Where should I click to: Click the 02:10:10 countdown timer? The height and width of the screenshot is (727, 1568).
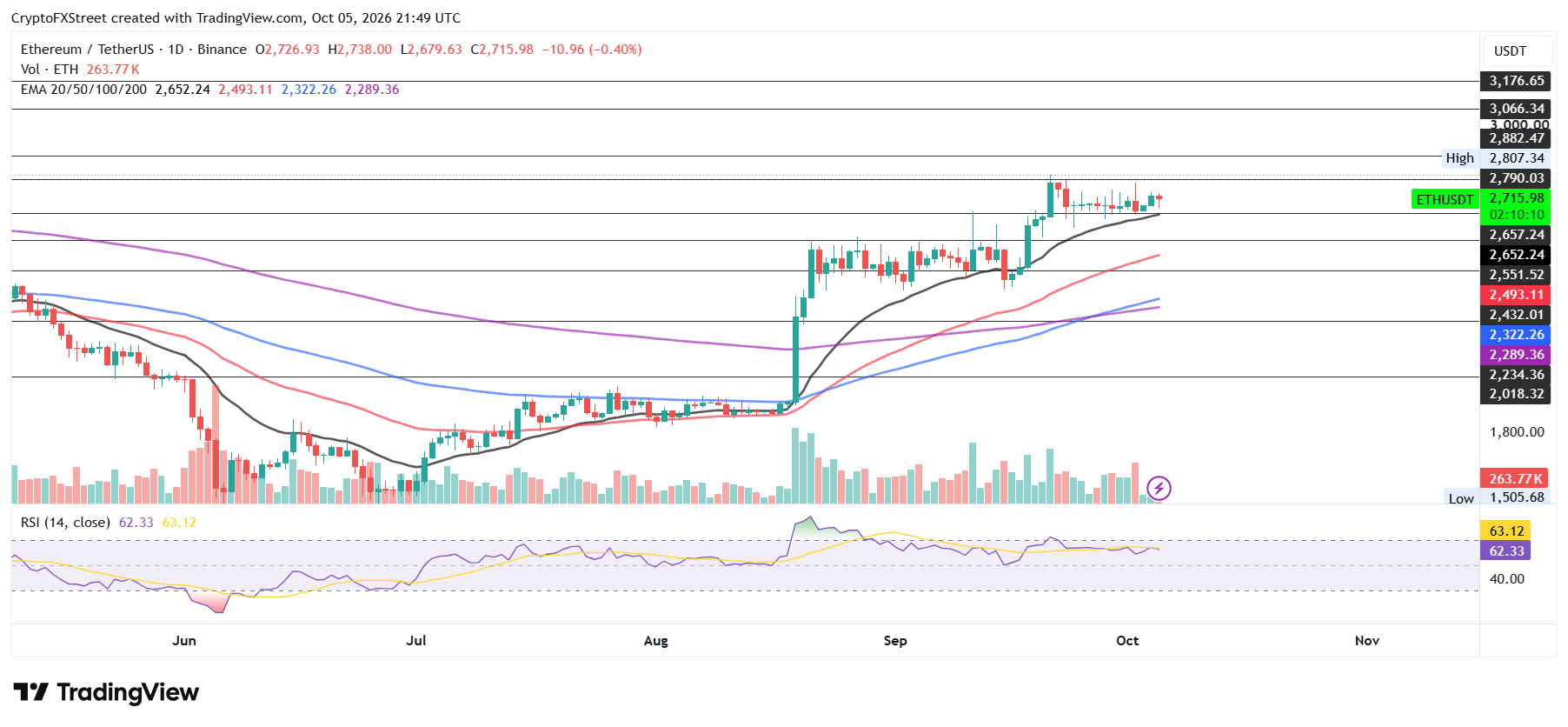(1517, 215)
